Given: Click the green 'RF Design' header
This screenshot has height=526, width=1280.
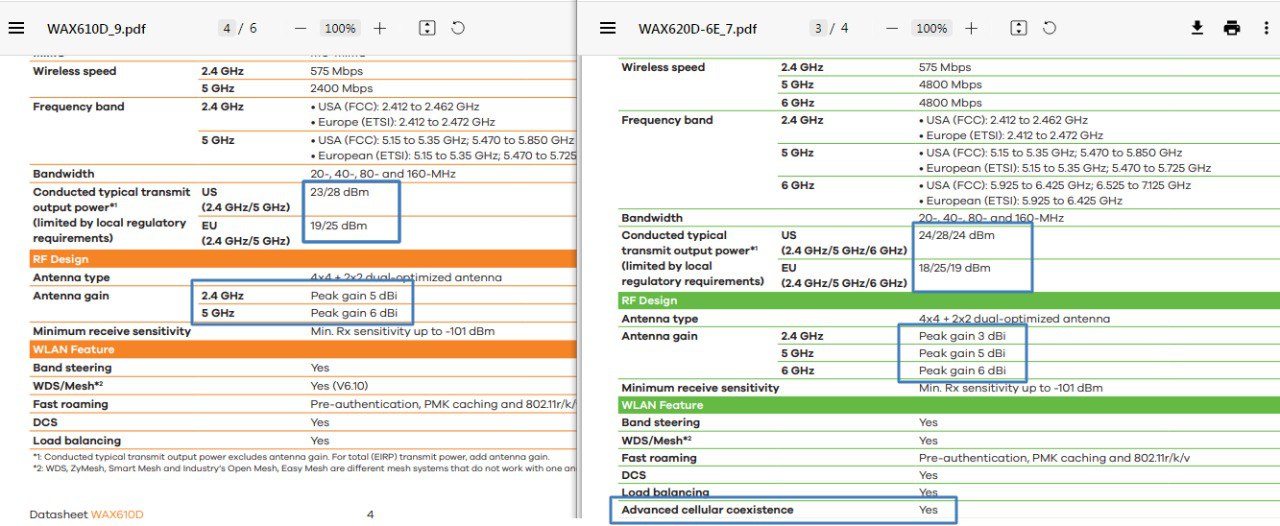Looking at the screenshot, I should click(649, 300).
